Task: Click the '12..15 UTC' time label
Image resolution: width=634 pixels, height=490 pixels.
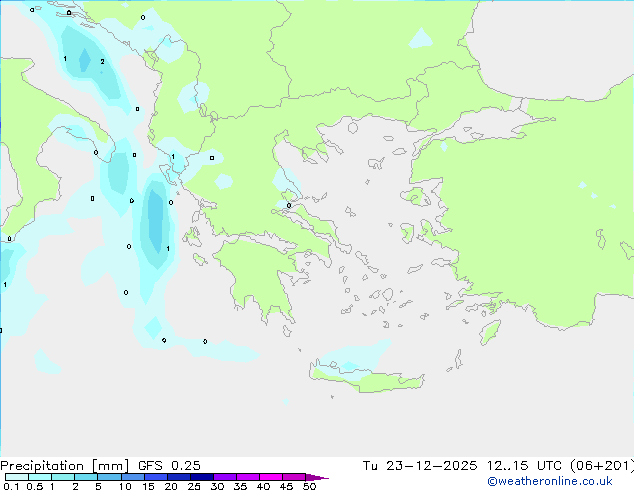Action: click(524, 466)
